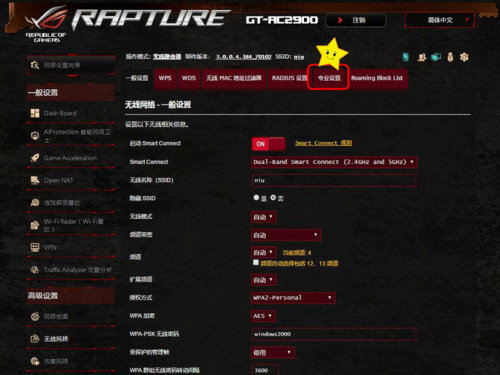This screenshot has height=375, width=500.
Task: Check the channels 12, 13 auto-select checkbox
Action: tap(256, 263)
